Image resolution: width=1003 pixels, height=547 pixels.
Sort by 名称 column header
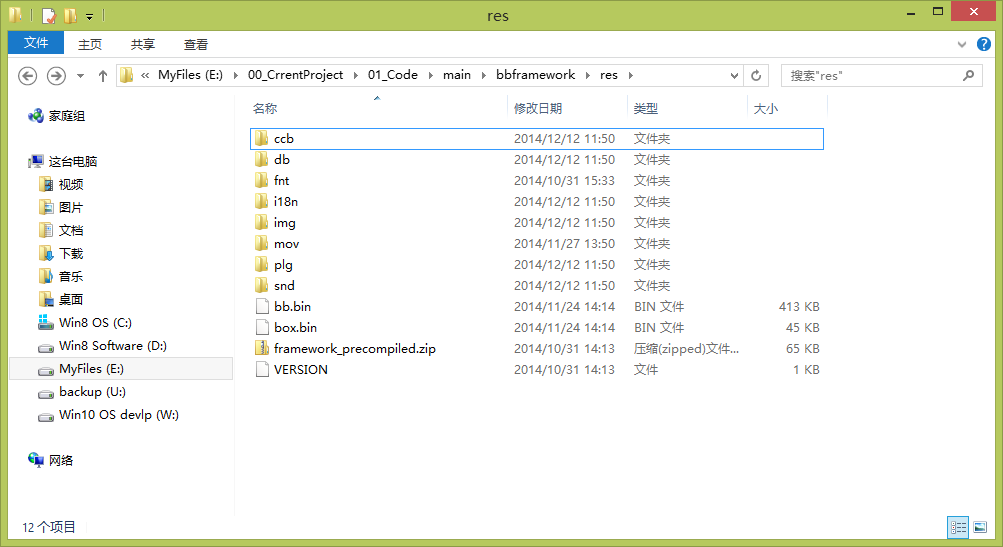coord(377,108)
